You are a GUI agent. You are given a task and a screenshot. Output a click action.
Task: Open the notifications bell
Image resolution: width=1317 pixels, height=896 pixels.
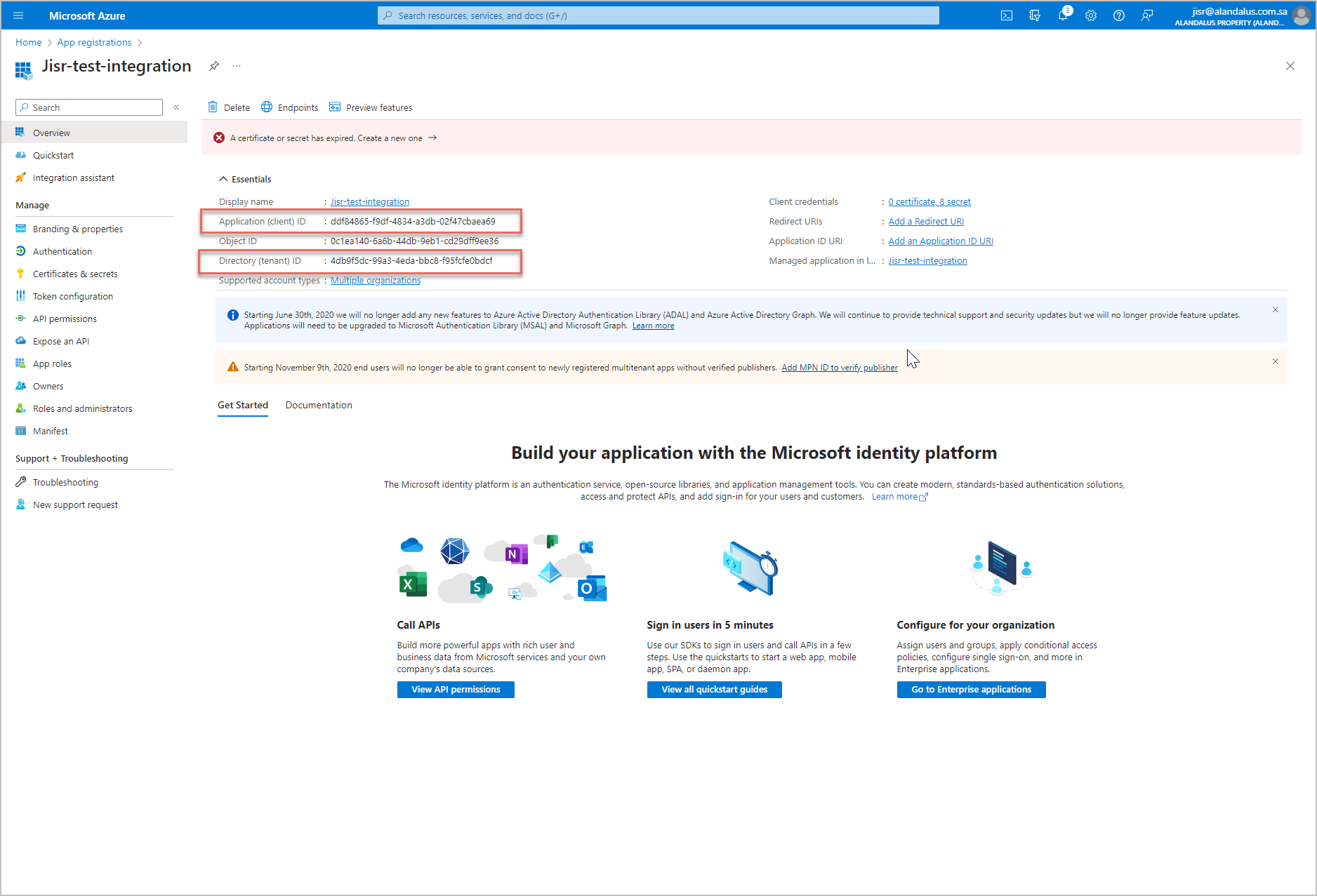pos(1062,15)
